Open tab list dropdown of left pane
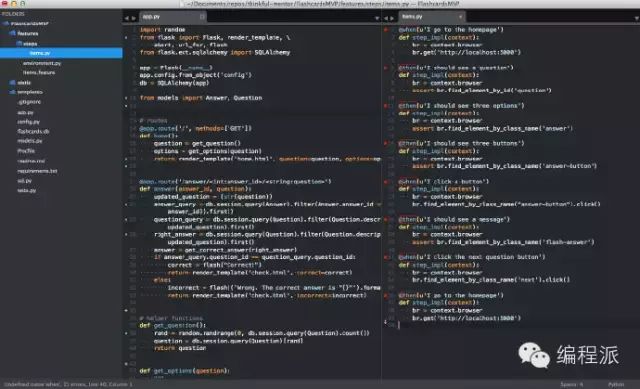The image size is (640, 389). [377, 18]
